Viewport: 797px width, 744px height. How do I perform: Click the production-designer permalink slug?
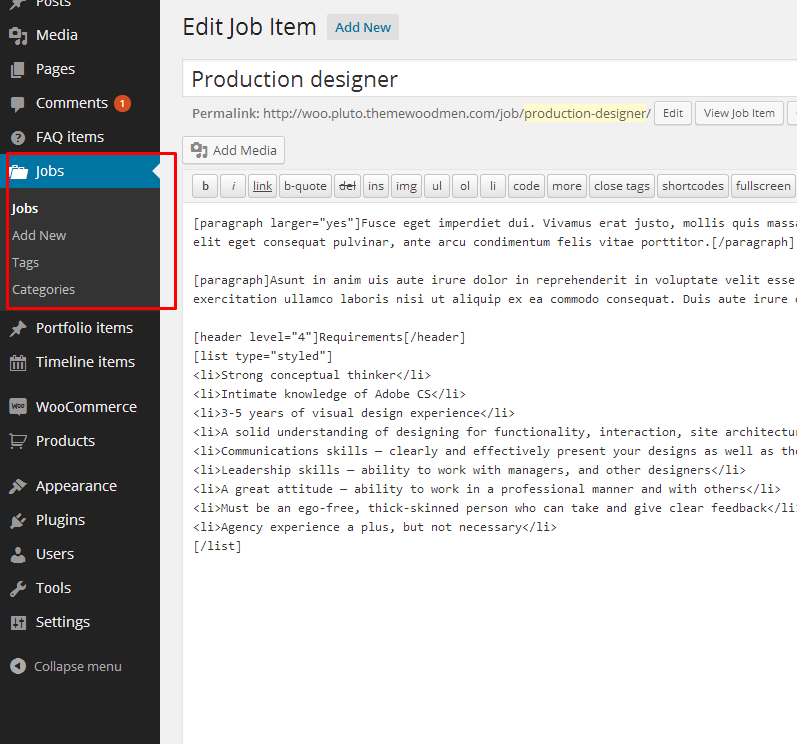(585, 113)
